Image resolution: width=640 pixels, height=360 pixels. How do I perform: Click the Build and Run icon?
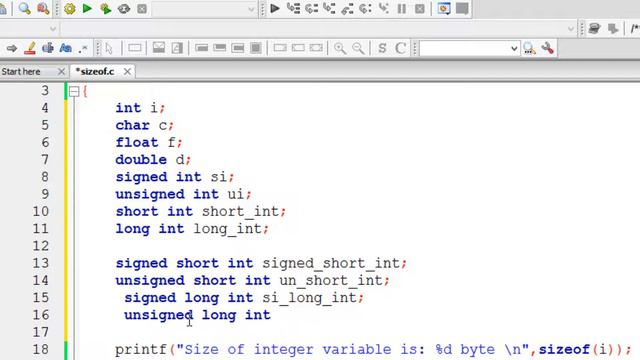point(105,9)
